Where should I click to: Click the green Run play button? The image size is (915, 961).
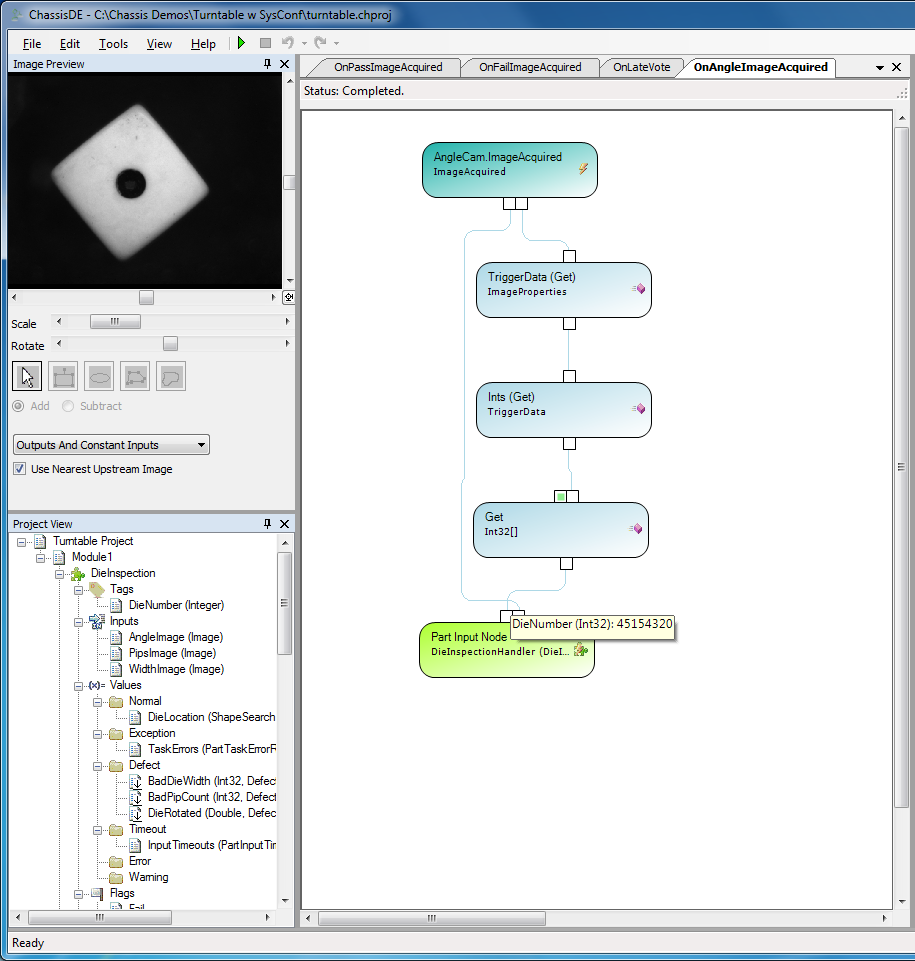(241, 43)
